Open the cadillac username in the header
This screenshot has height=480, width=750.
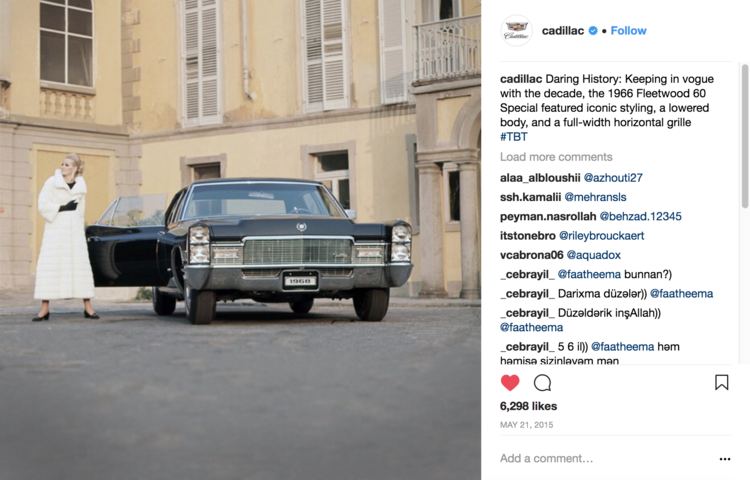pos(562,31)
